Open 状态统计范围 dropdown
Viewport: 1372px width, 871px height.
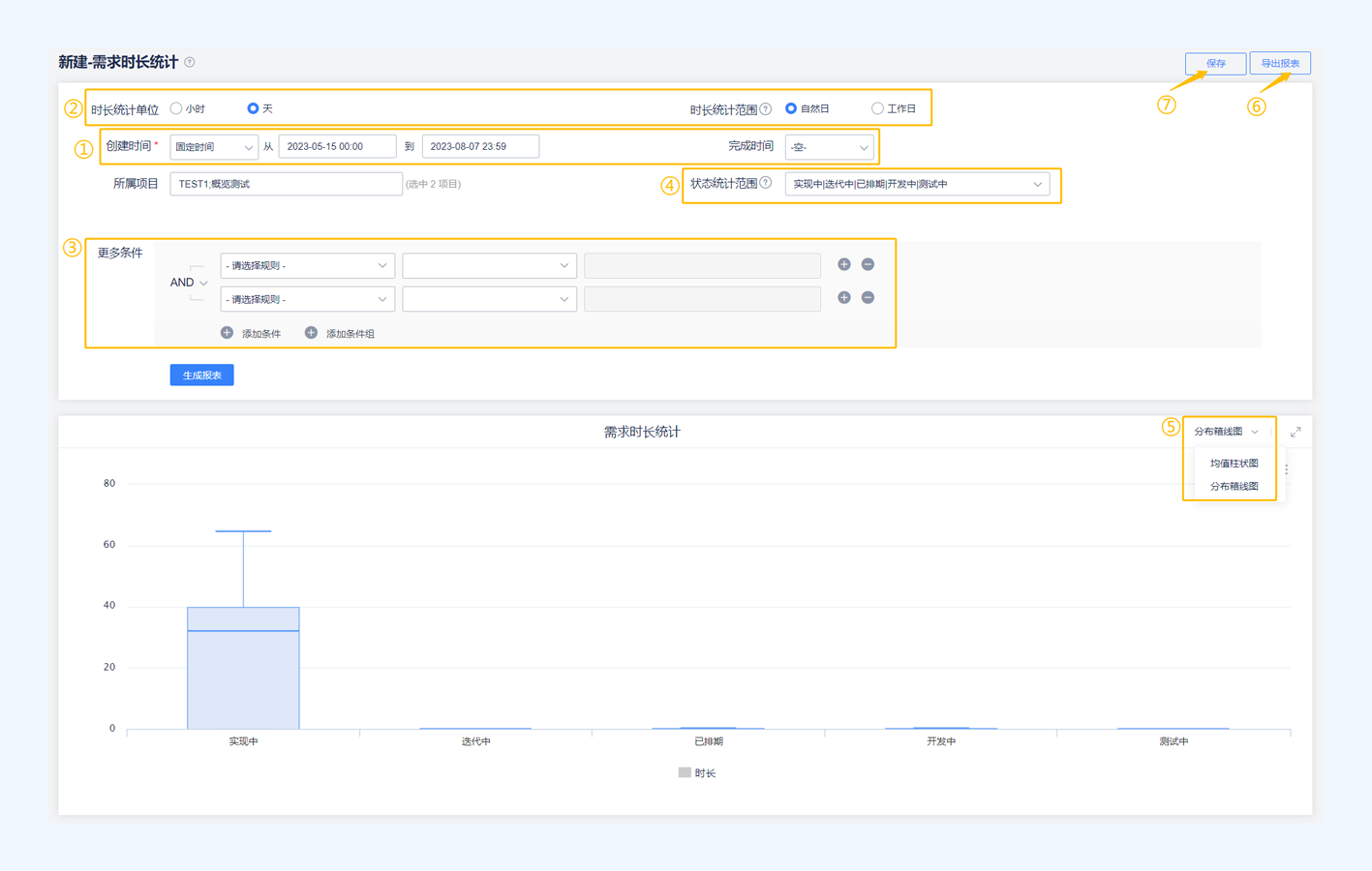click(x=917, y=184)
